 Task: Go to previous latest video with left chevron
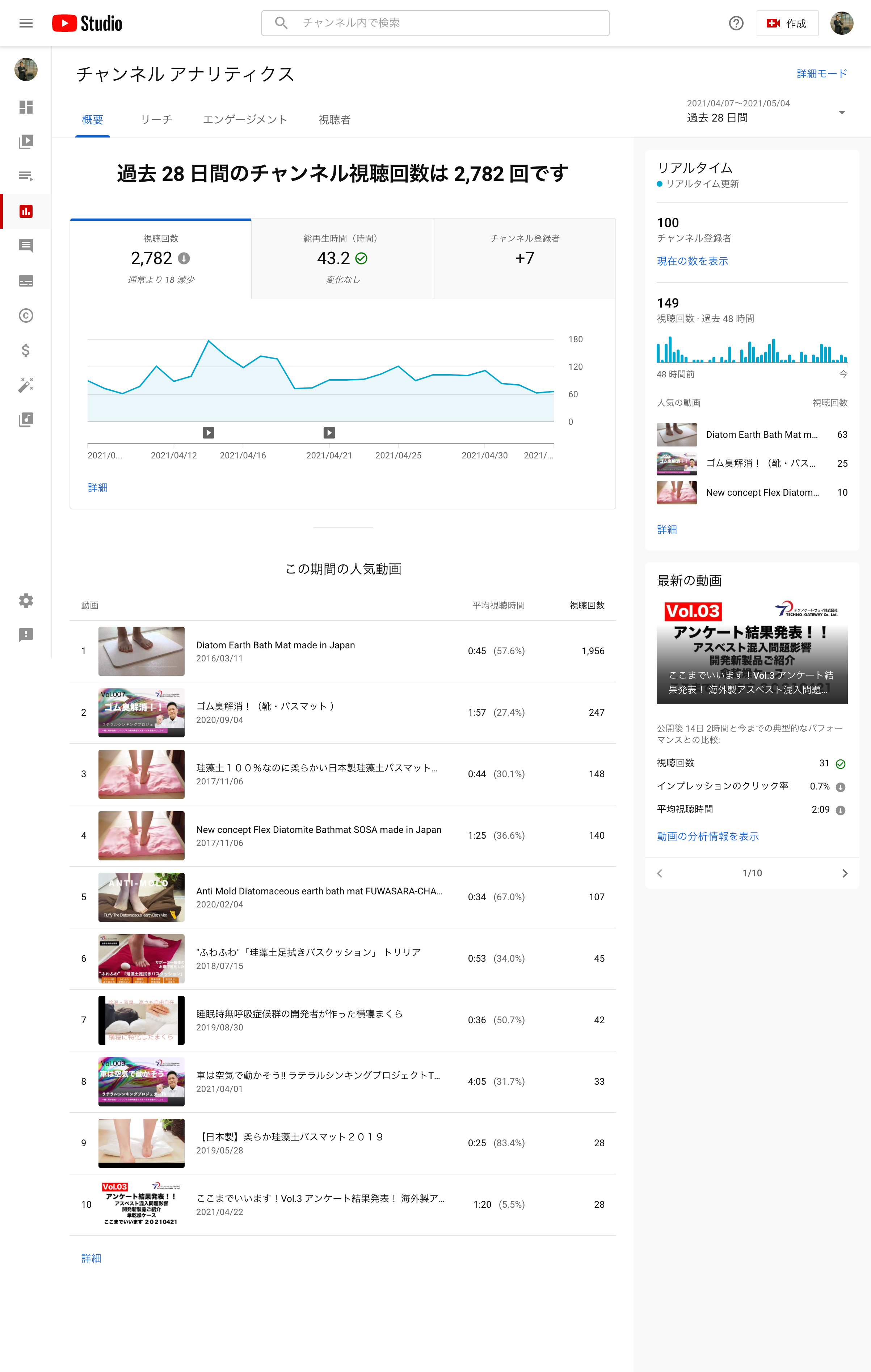coord(660,873)
